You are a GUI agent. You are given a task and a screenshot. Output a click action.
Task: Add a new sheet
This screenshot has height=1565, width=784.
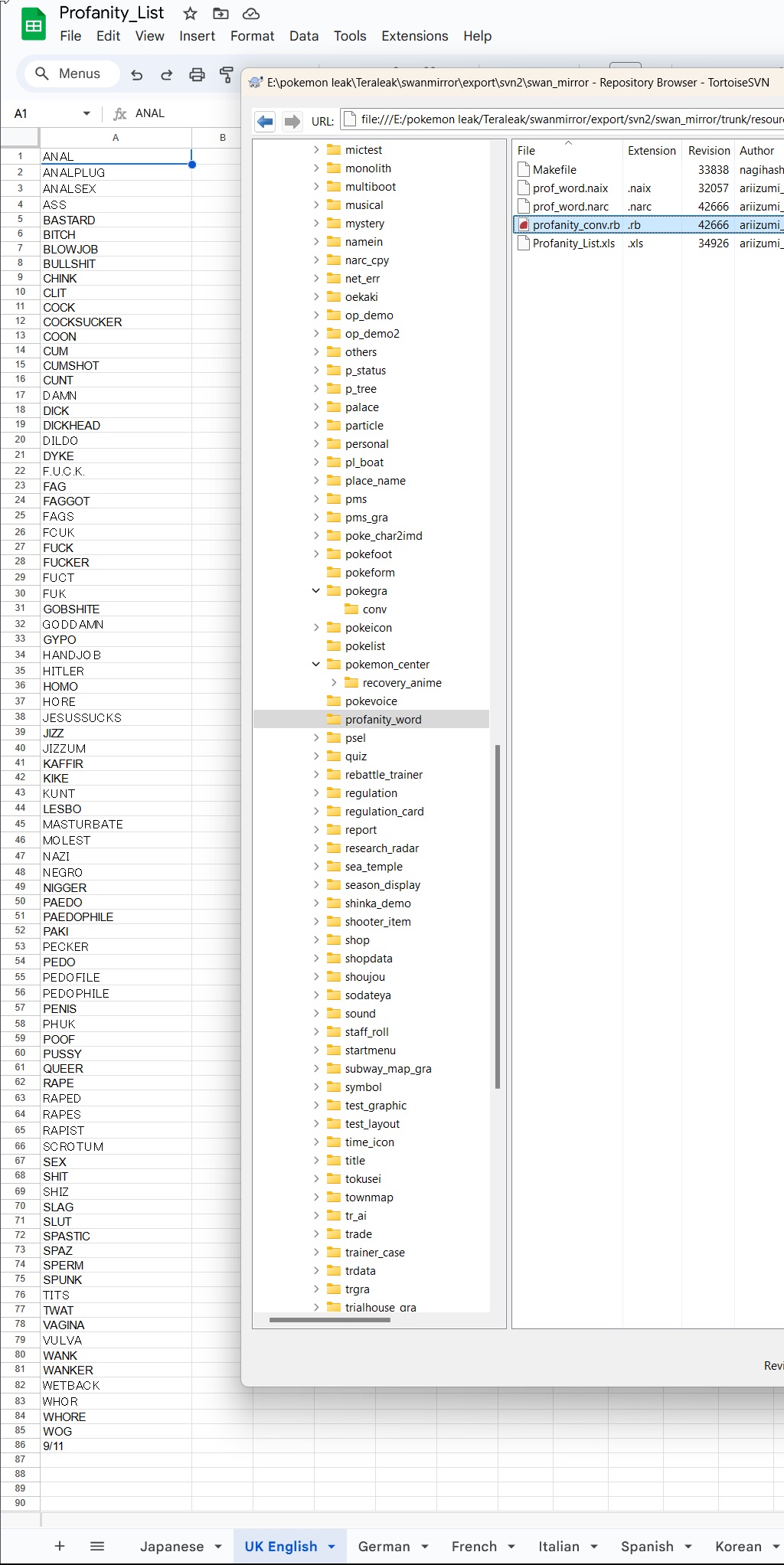[60, 1546]
